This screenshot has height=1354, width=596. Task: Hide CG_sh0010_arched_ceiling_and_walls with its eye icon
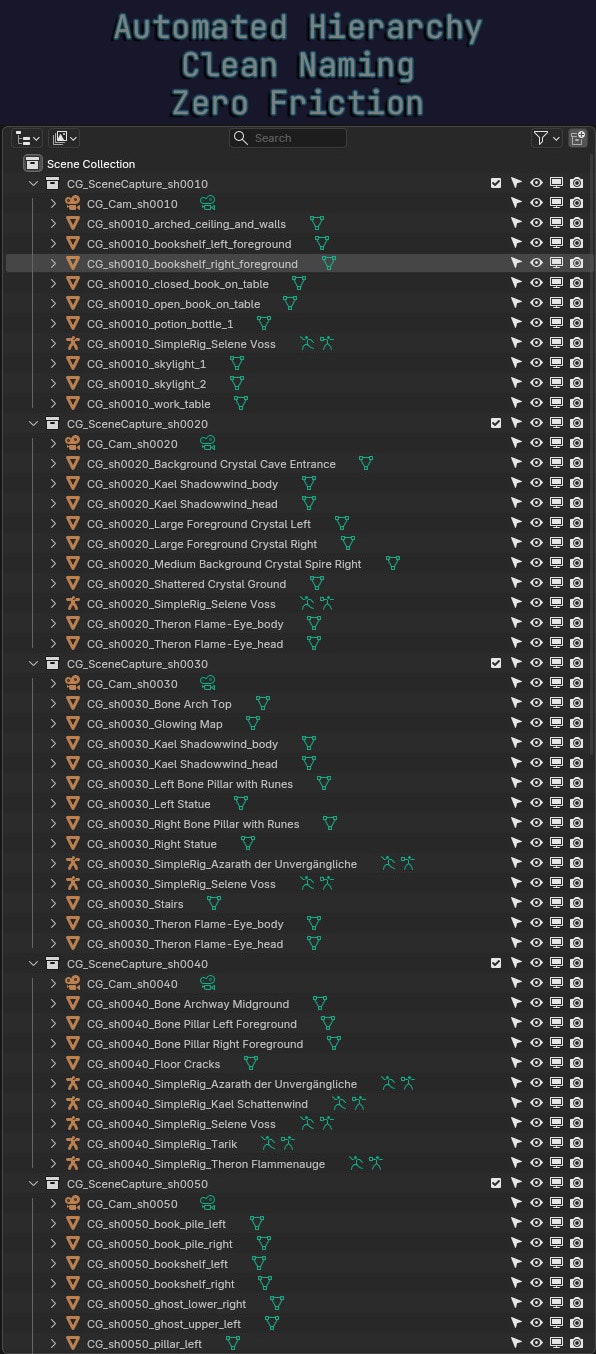537,224
